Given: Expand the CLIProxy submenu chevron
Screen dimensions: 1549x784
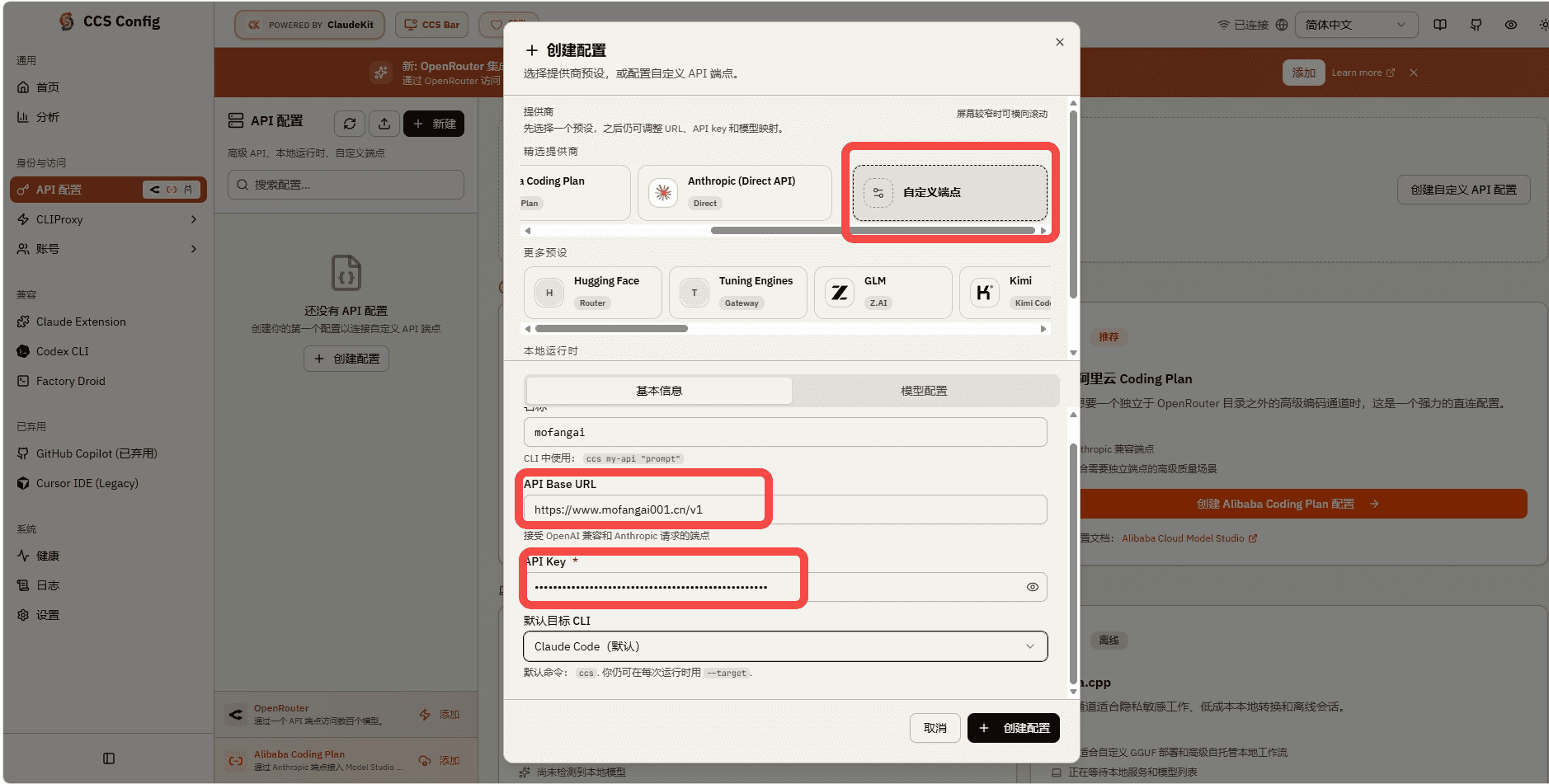Looking at the screenshot, I should tap(194, 219).
